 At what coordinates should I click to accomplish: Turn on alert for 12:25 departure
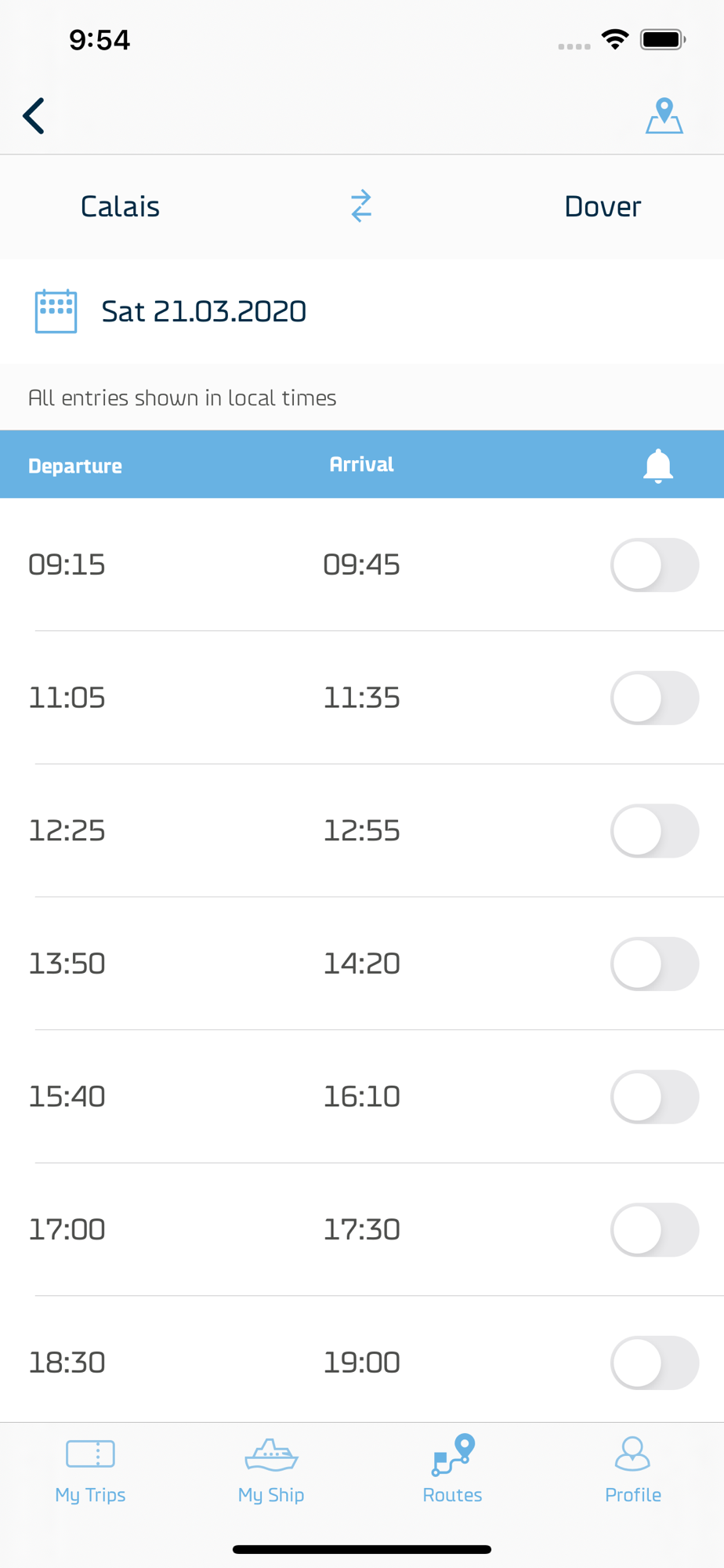click(655, 831)
